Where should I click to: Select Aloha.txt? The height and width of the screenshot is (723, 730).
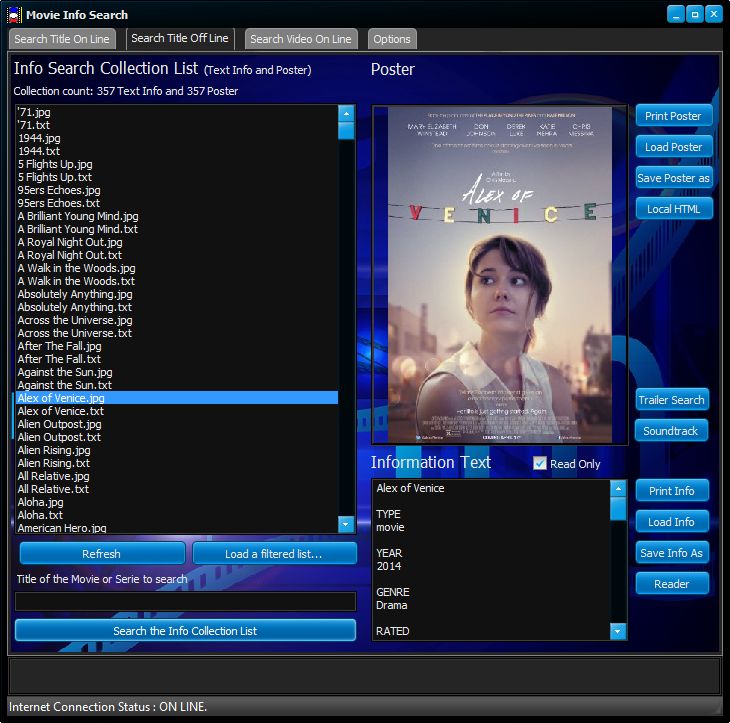177,515
